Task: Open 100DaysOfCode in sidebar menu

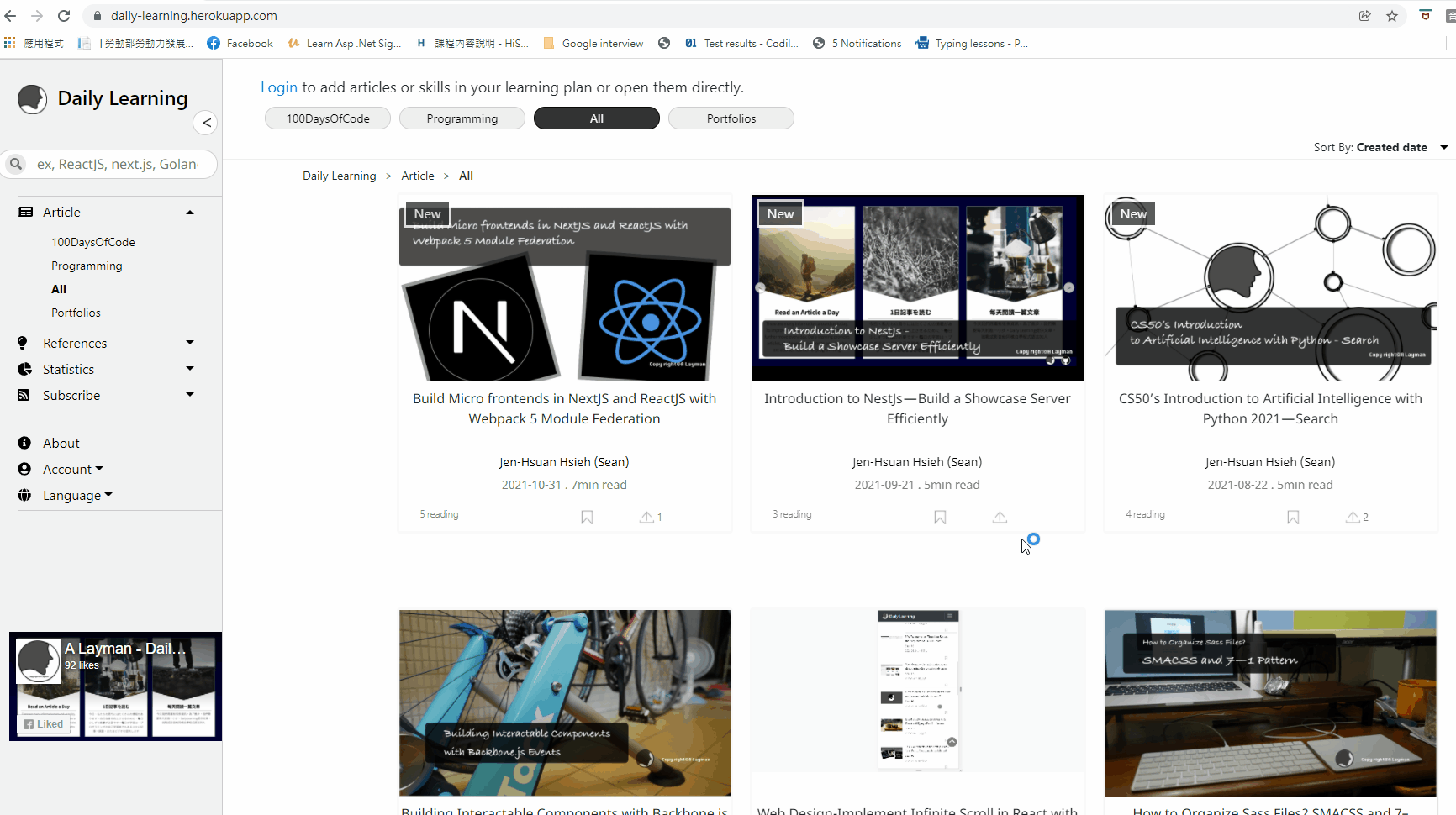Action: point(93,242)
